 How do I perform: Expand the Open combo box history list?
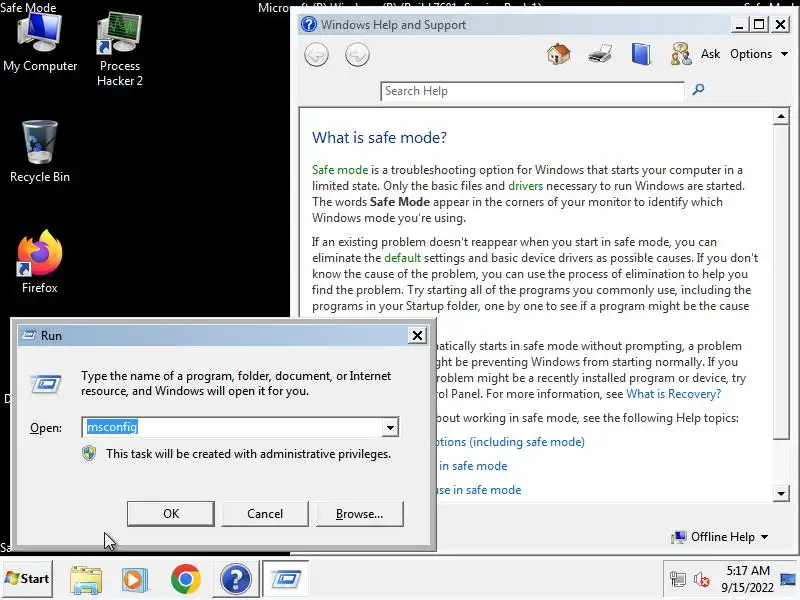pyautogui.click(x=390, y=428)
